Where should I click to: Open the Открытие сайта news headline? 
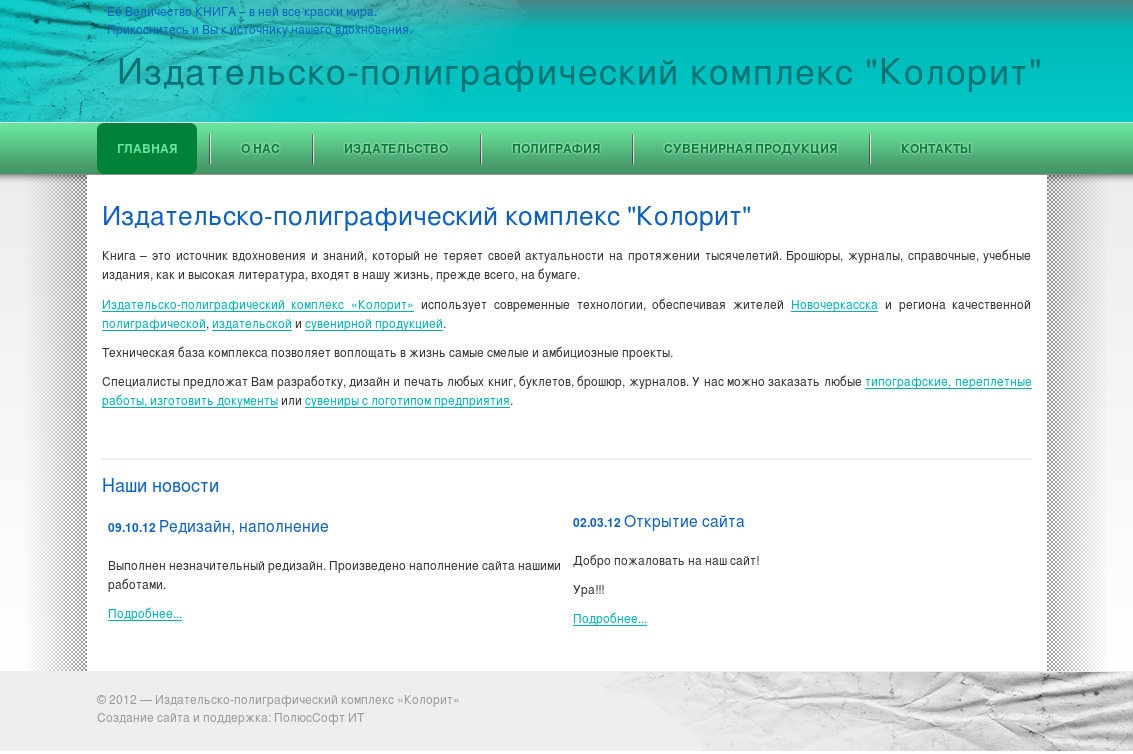[x=683, y=522]
